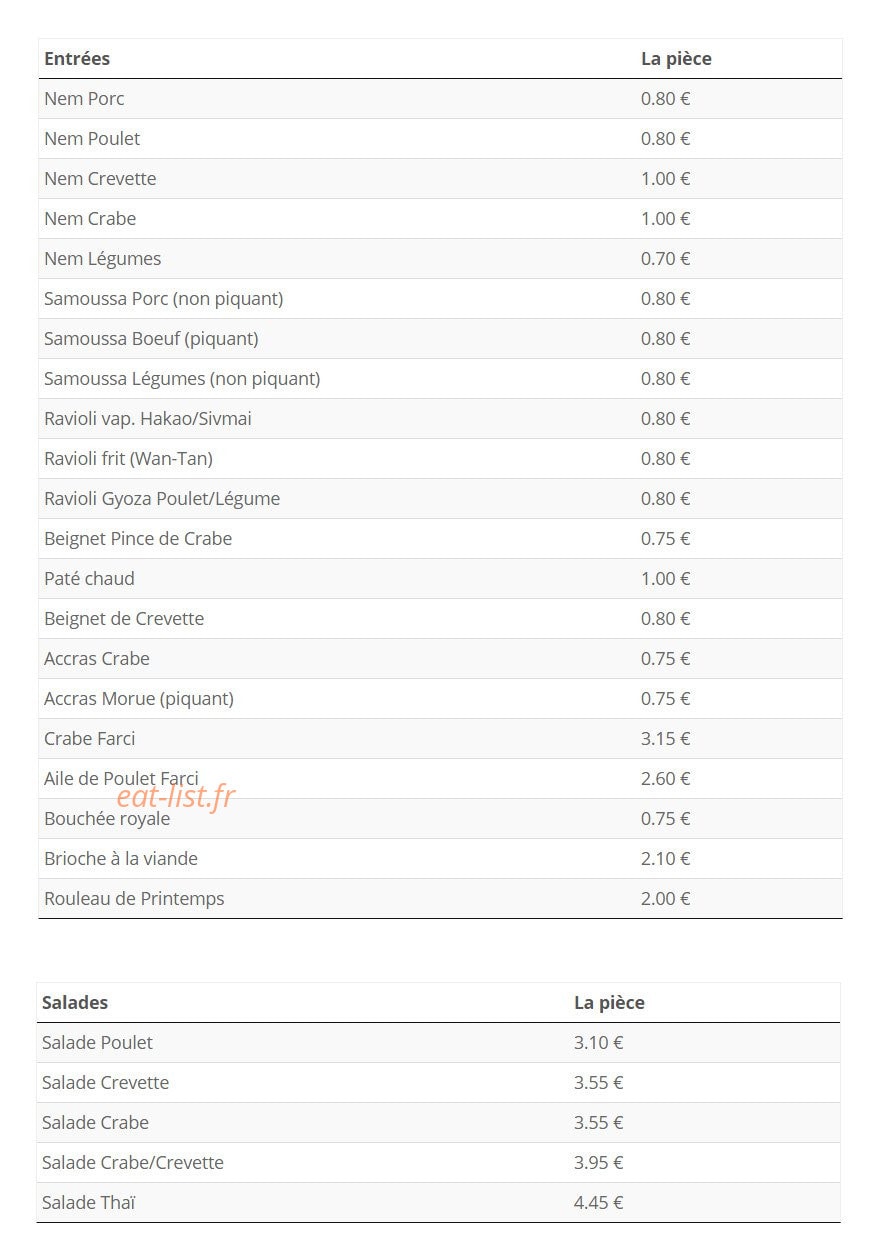Click the 3.15 € price of Crabe Farci

[x=665, y=739]
